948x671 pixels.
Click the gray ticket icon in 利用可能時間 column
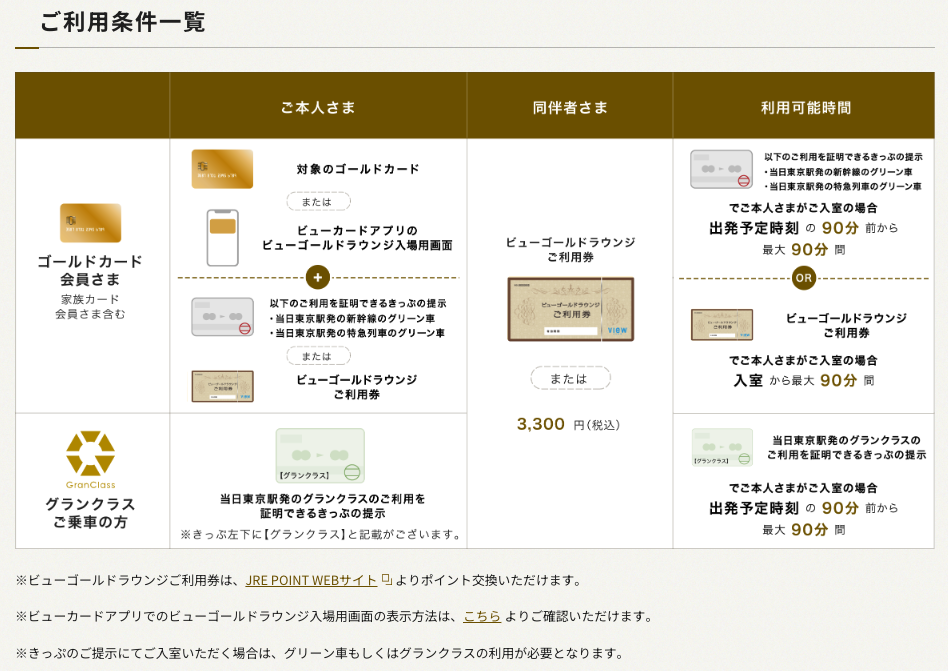[x=722, y=169]
